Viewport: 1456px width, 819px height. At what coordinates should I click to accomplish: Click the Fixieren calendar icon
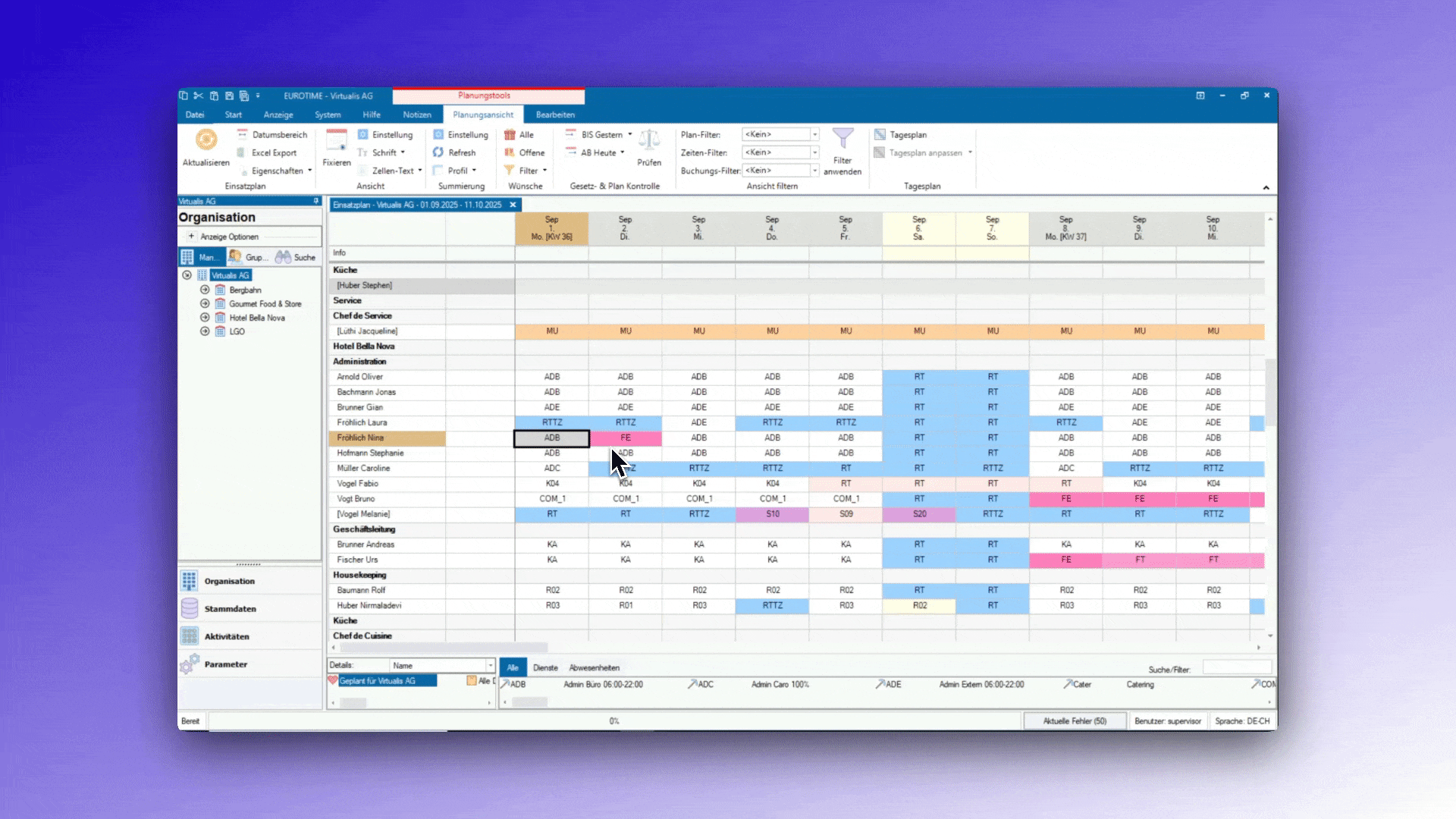click(x=336, y=140)
